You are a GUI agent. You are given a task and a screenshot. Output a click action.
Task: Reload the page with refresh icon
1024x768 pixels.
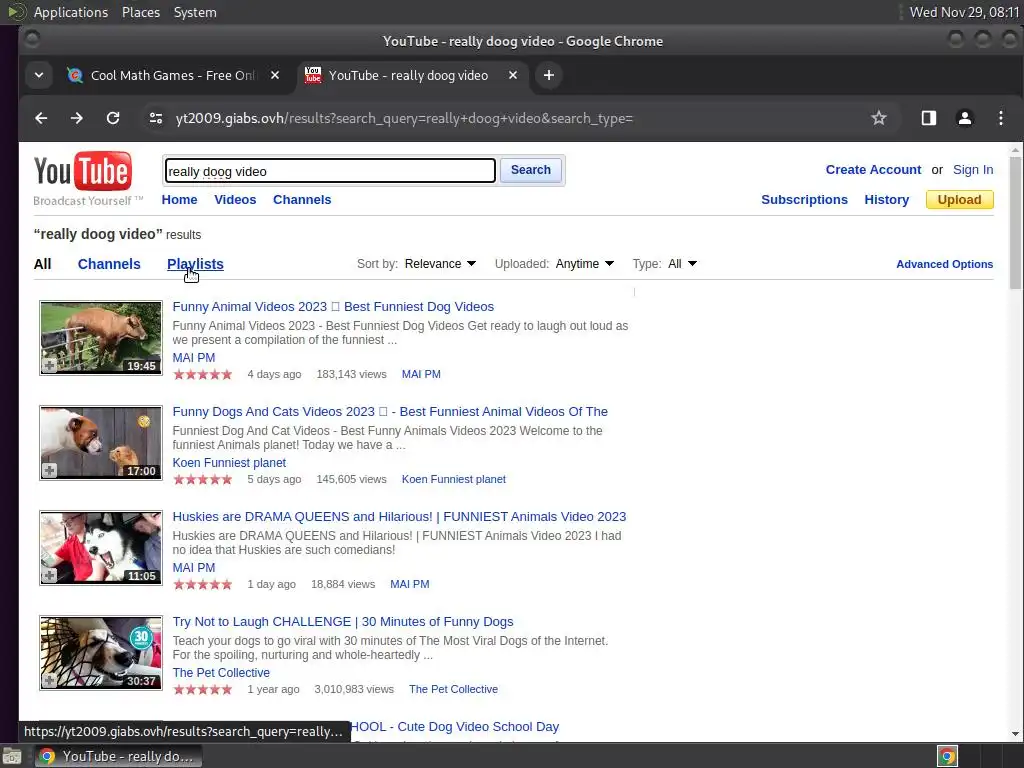tap(113, 118)
